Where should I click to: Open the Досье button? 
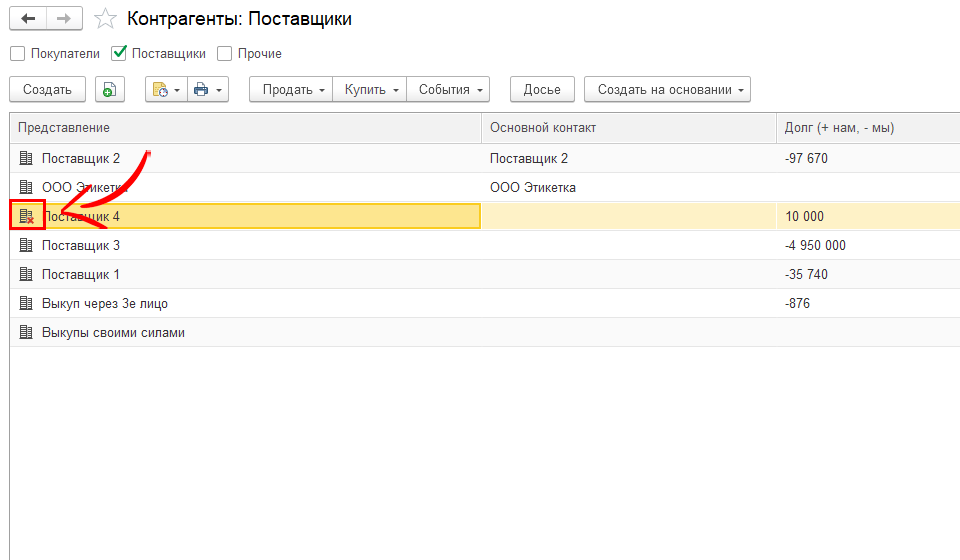542,90
